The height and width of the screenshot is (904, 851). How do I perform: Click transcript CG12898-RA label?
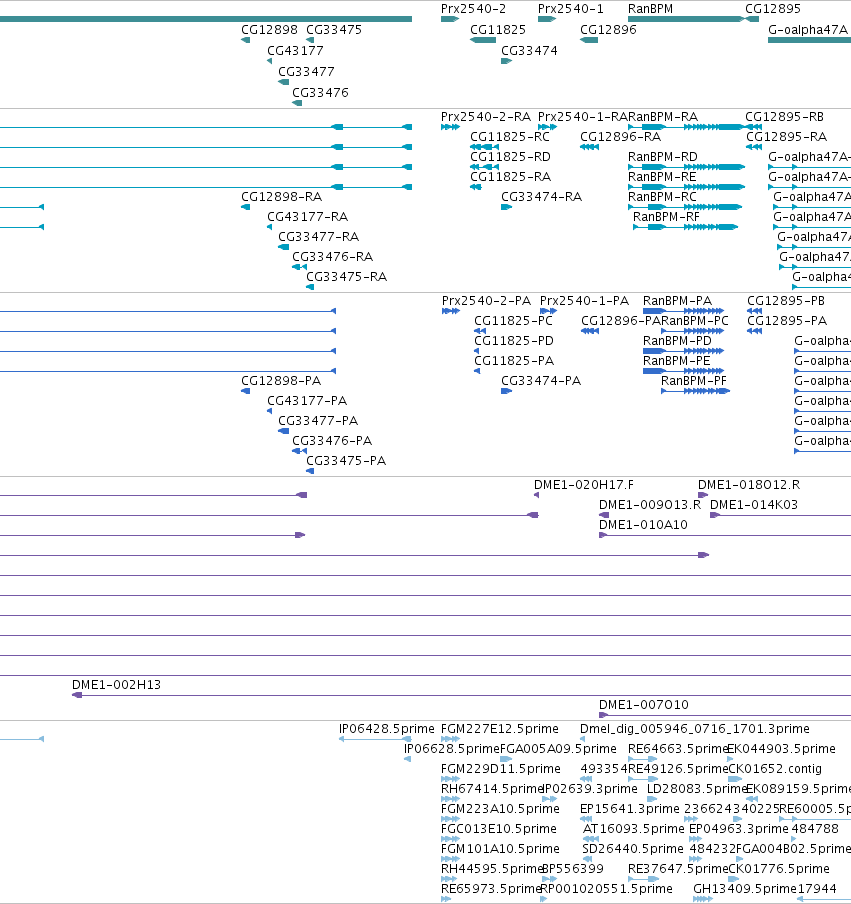point(281,197)
